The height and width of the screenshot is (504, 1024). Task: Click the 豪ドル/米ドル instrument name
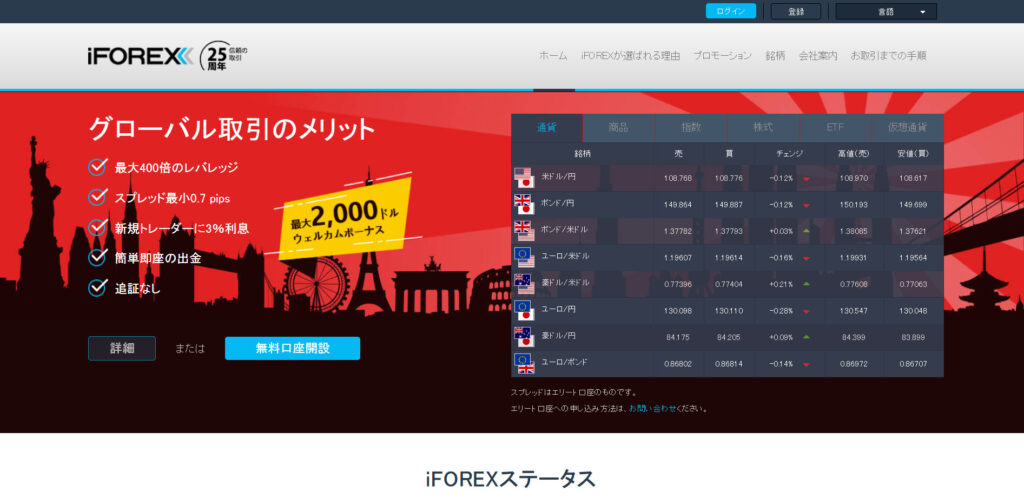tap(565, 283)
